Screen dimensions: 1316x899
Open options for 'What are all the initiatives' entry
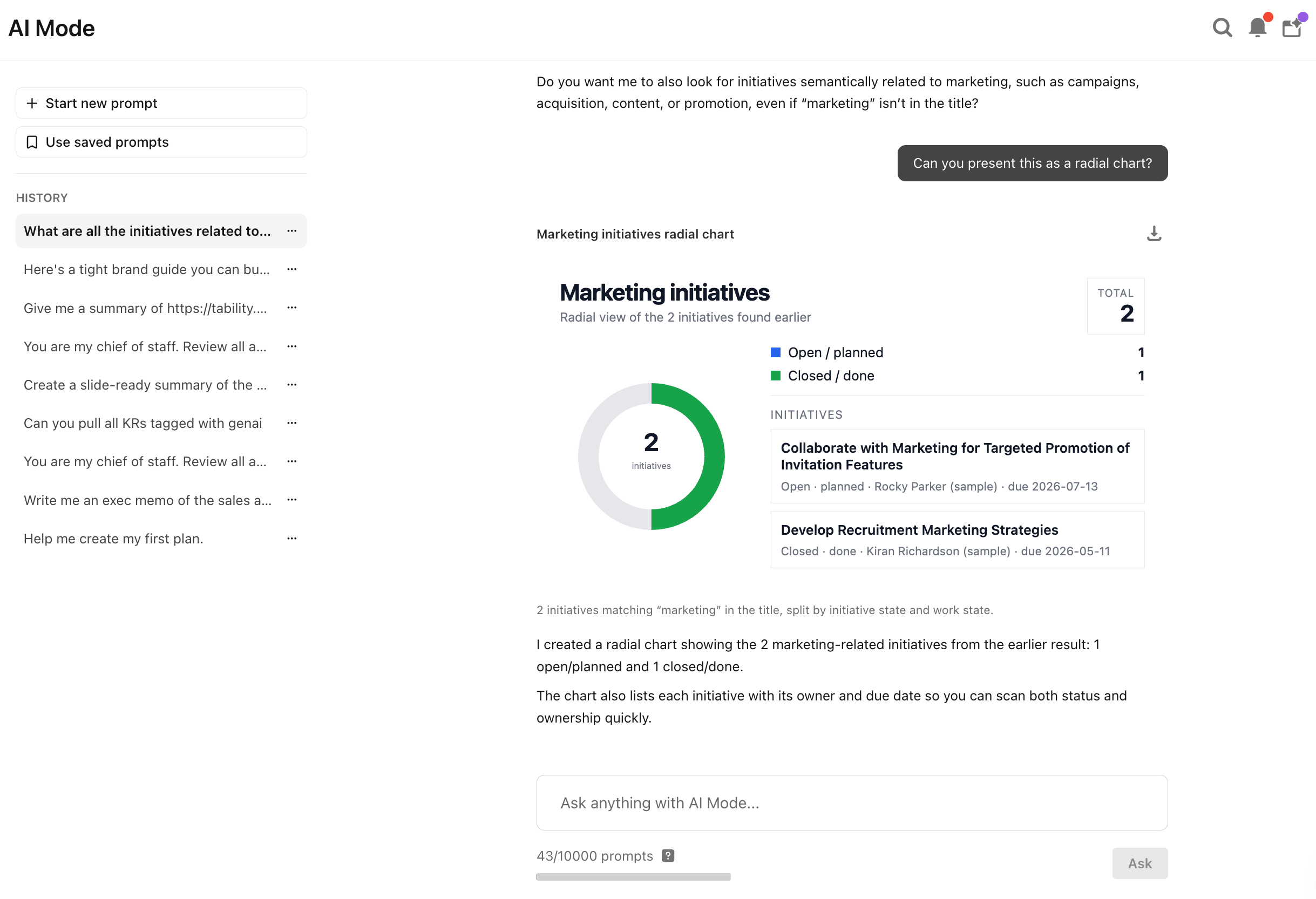tap(291, 231)
